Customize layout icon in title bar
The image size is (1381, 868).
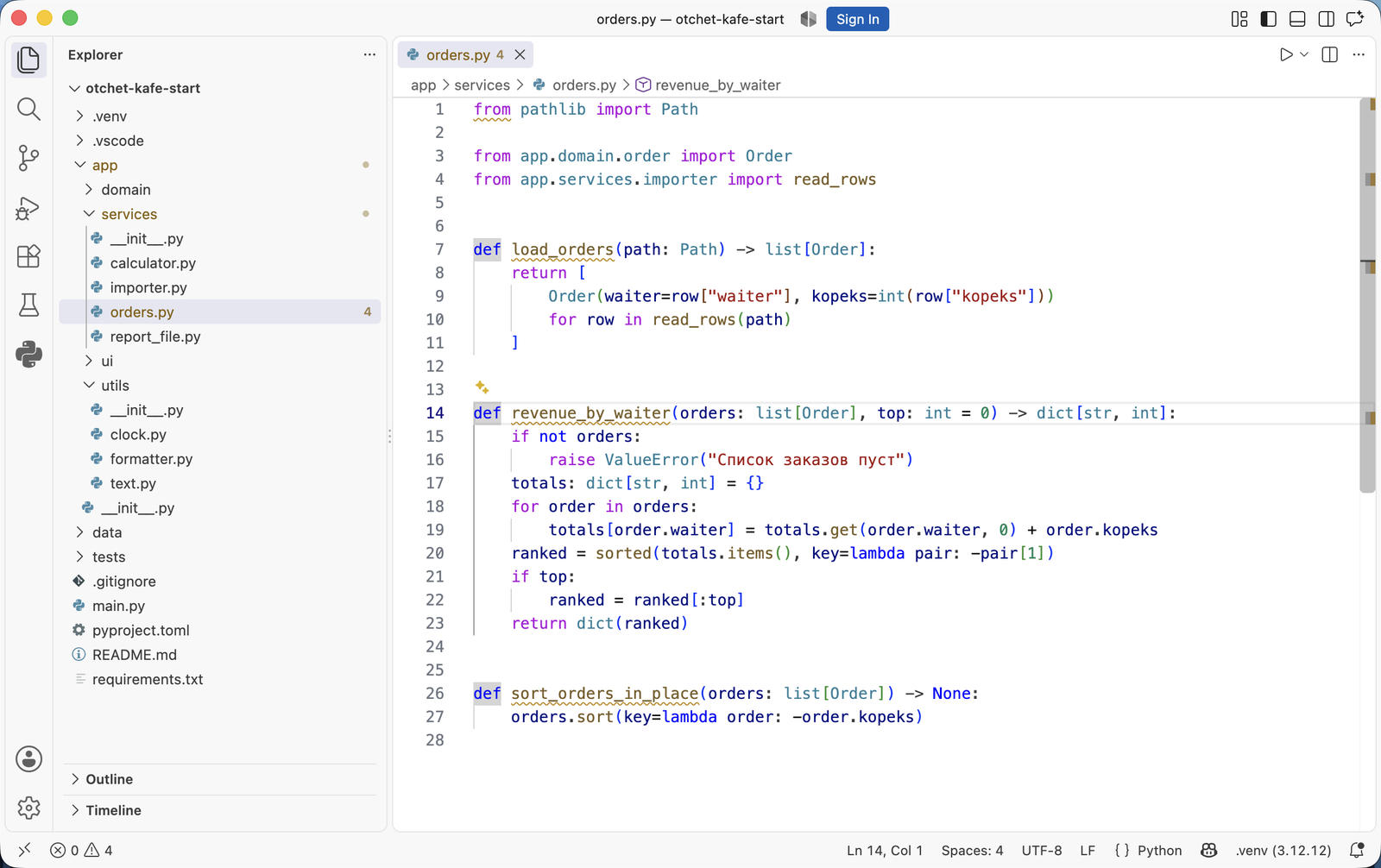1239,19
